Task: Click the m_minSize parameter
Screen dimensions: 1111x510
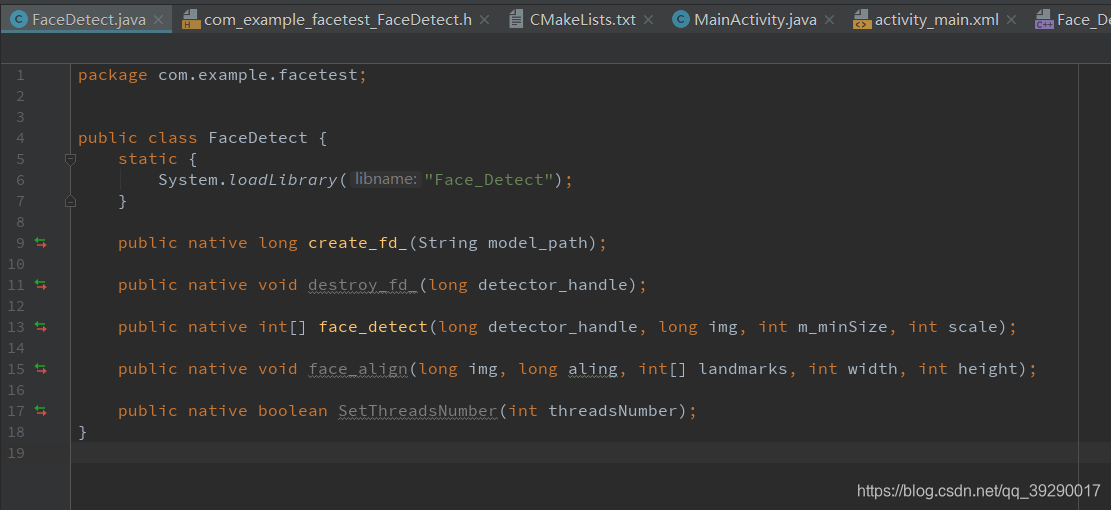Action: (x=842, y=327)
